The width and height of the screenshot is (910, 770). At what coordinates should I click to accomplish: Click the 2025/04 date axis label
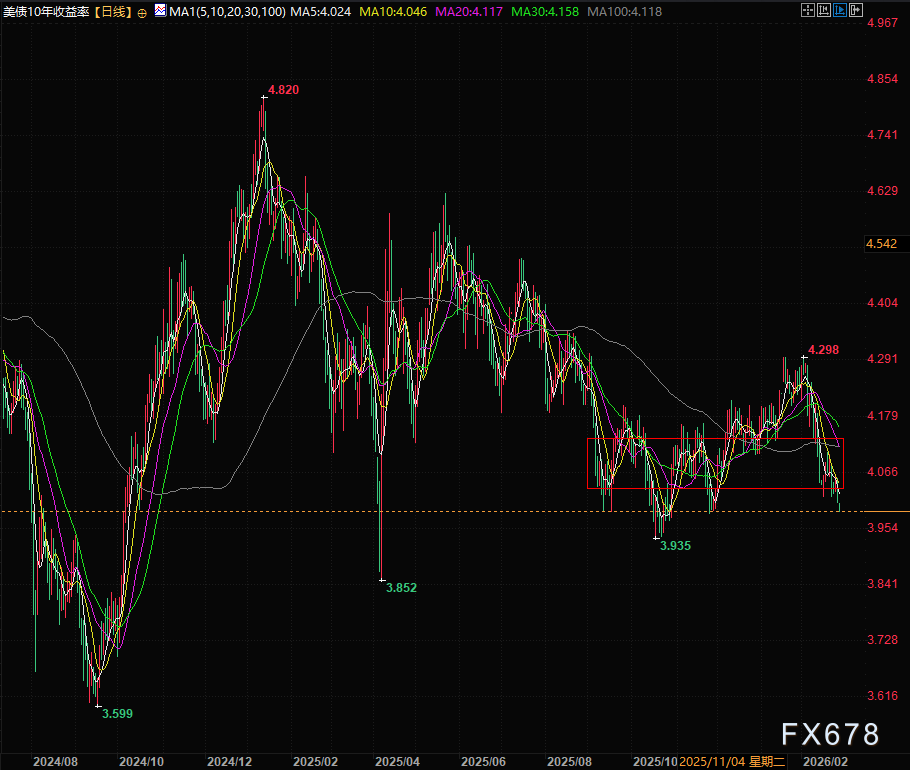[x=397, y=762]
